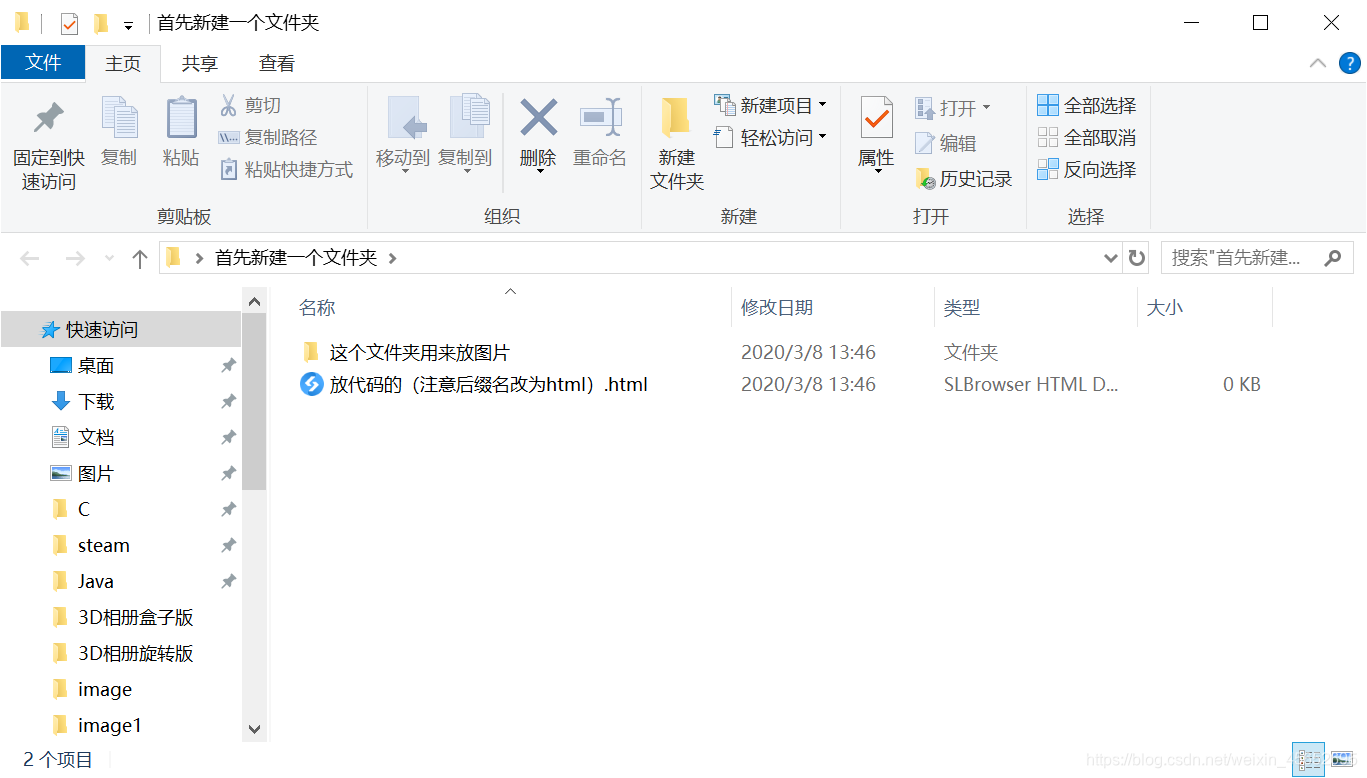
Task: Open the File (文件) tab
Action: (x=43, y=62)
